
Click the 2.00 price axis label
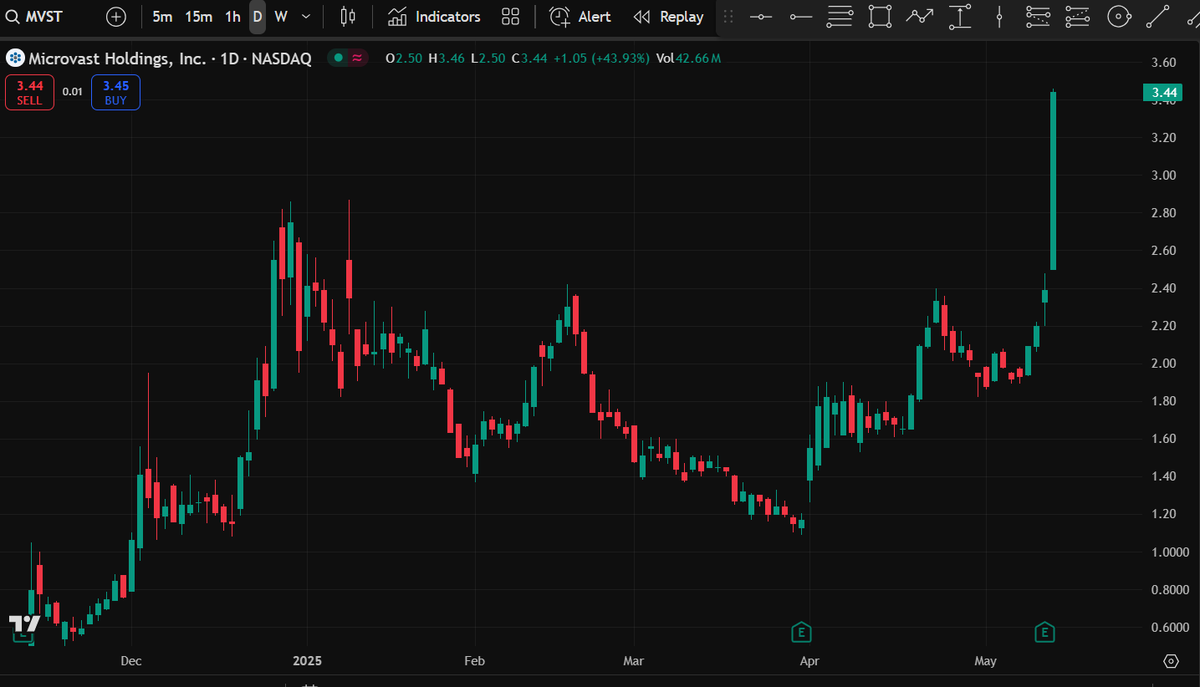[x=1163, y=363]
